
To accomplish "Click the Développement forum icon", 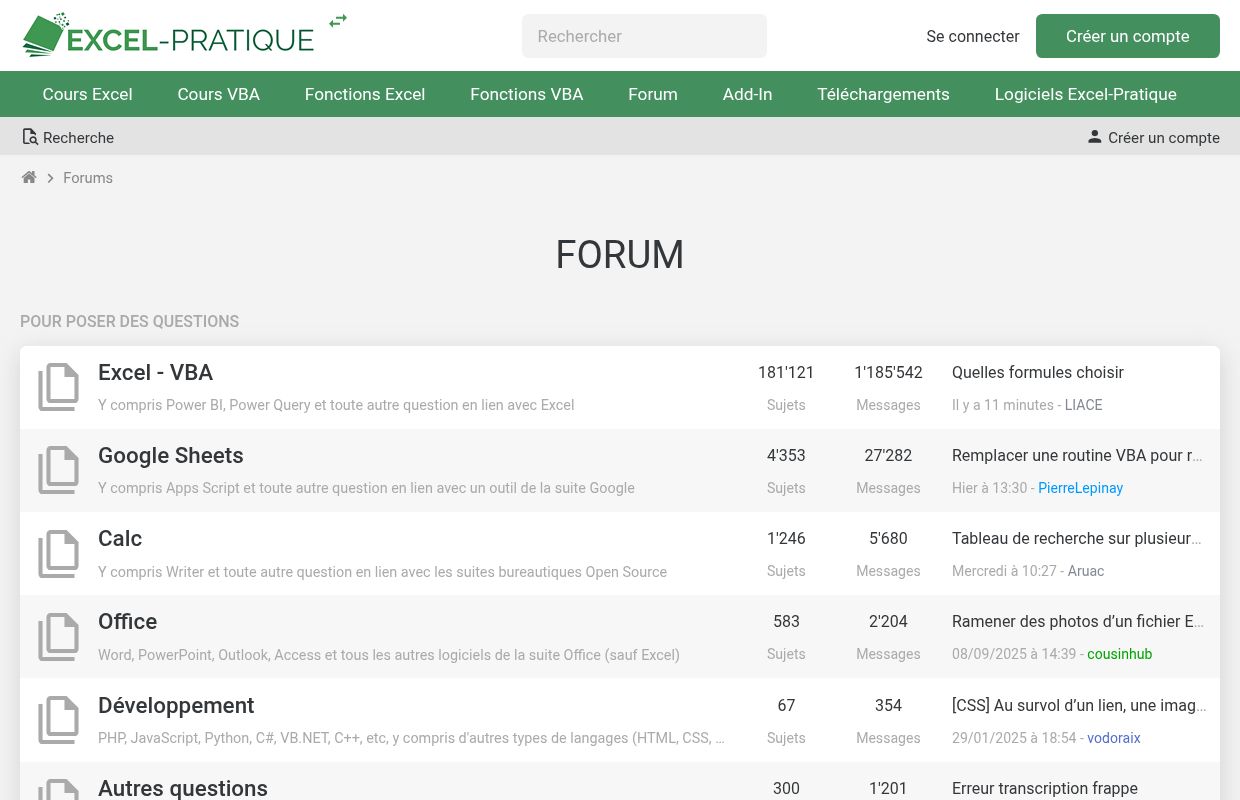I will click(58, 720).
